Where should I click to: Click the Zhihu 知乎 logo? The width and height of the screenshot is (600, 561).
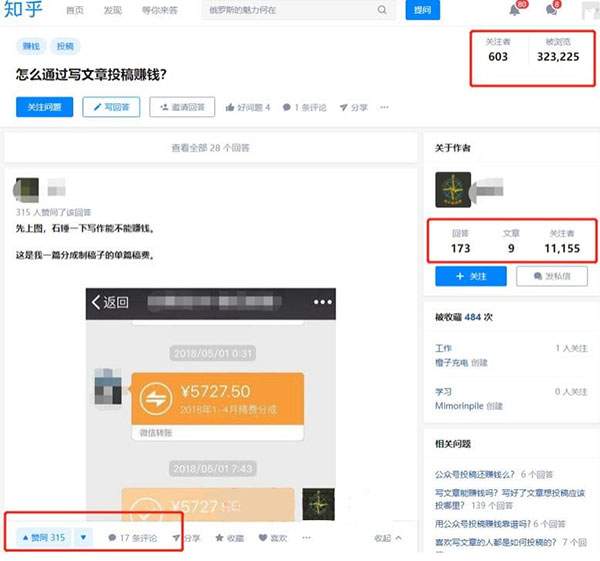point(25,11)
